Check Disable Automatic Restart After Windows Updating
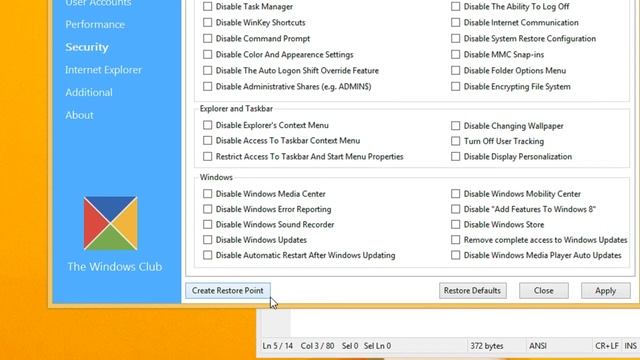640x360 pixels. [207, 255]
